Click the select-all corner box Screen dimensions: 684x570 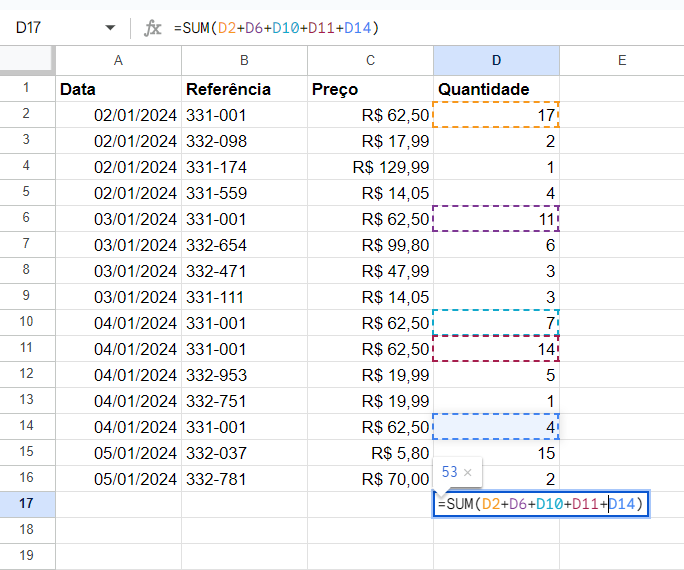click(x=27, y=60)
